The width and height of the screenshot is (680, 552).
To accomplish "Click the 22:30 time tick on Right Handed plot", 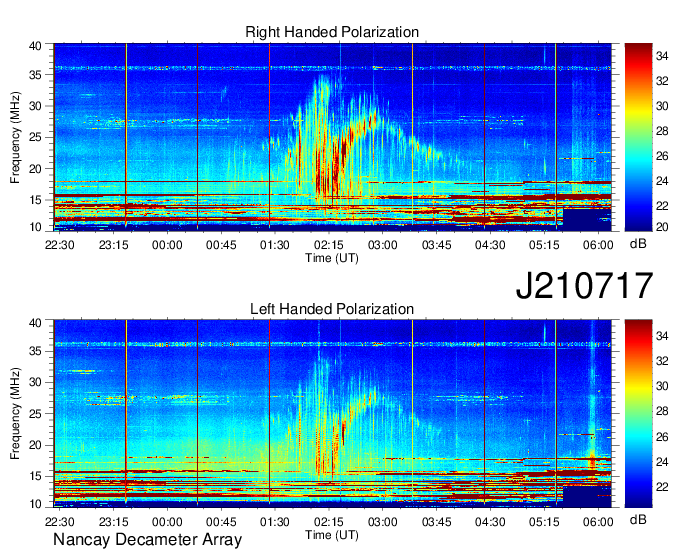I will [x=59, y=245].
